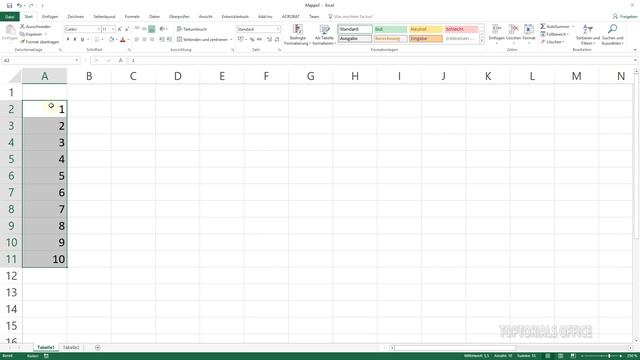640x360 pixels.
Task: Apply the Ausgabe cell style
Action: click(355, 39)
